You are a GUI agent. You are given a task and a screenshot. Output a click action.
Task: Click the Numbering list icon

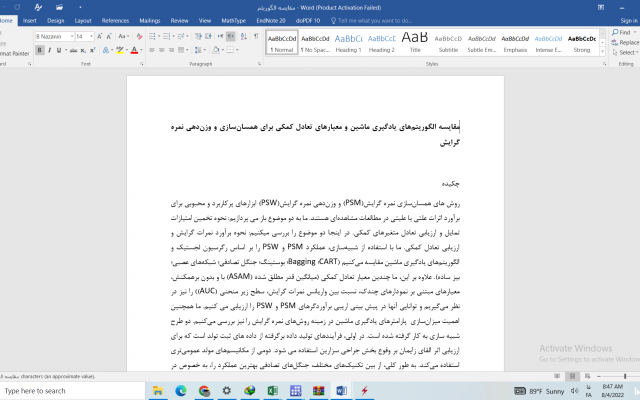[166, 36]
